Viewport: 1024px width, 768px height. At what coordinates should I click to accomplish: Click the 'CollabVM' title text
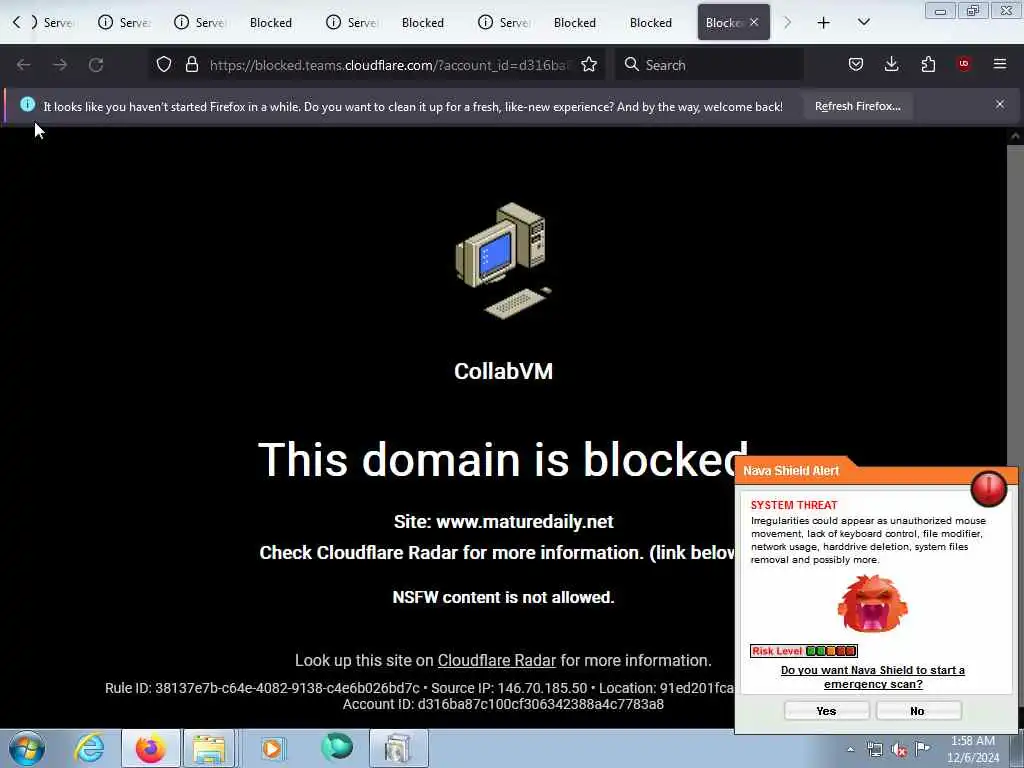504,371
